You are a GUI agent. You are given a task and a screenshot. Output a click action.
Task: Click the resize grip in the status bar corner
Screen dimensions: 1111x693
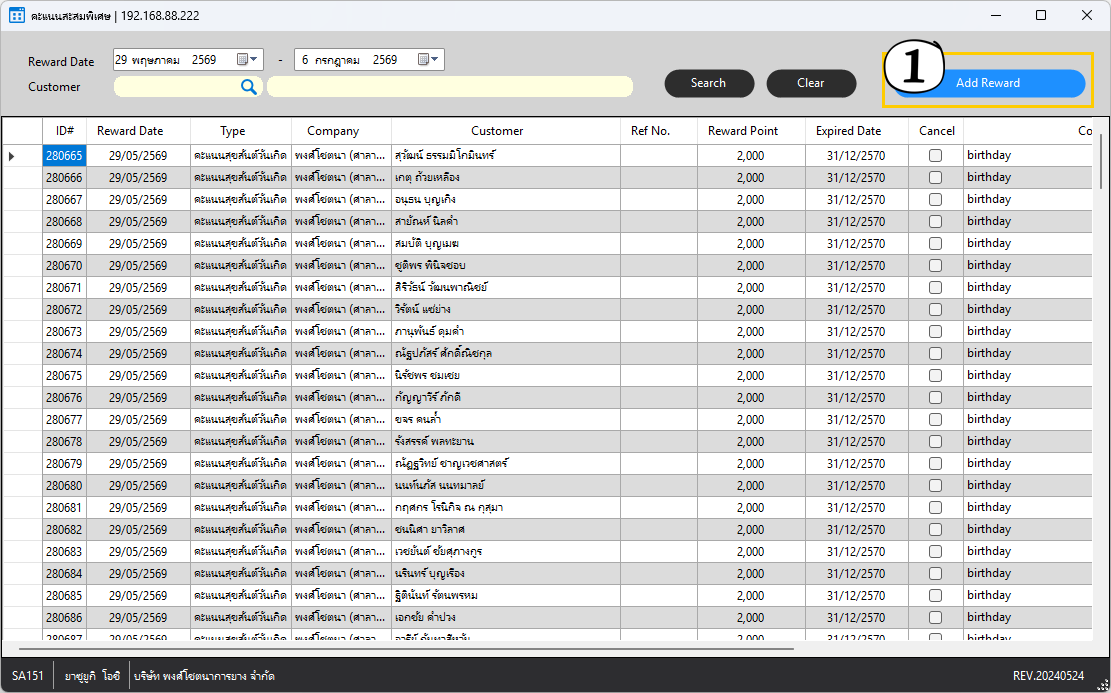pos(1103,685)
